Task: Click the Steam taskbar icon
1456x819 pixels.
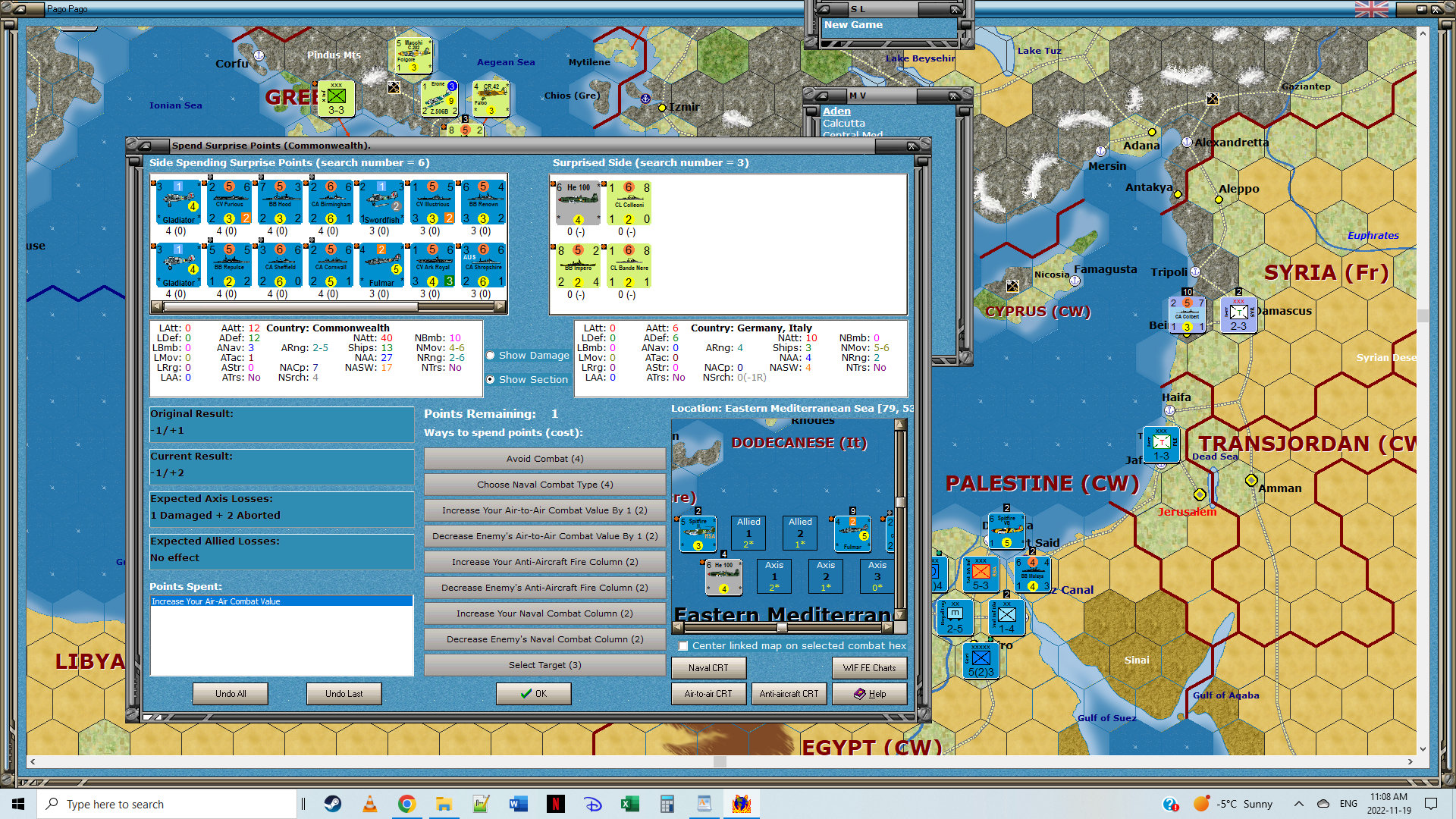Action: (x=333, y=804)
